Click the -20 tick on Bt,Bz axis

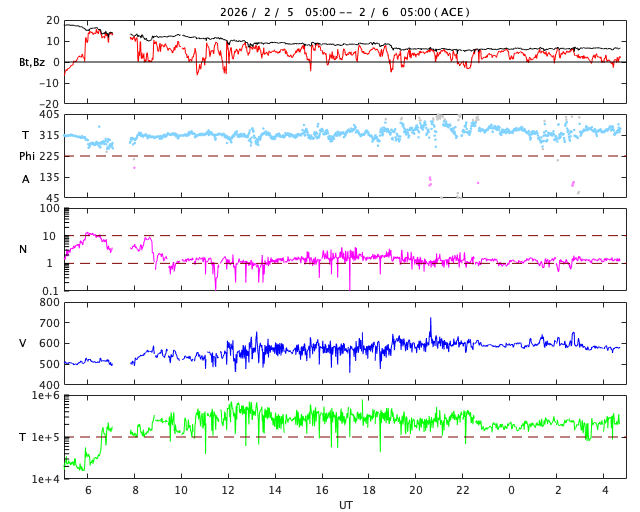(x=46, y=103)
